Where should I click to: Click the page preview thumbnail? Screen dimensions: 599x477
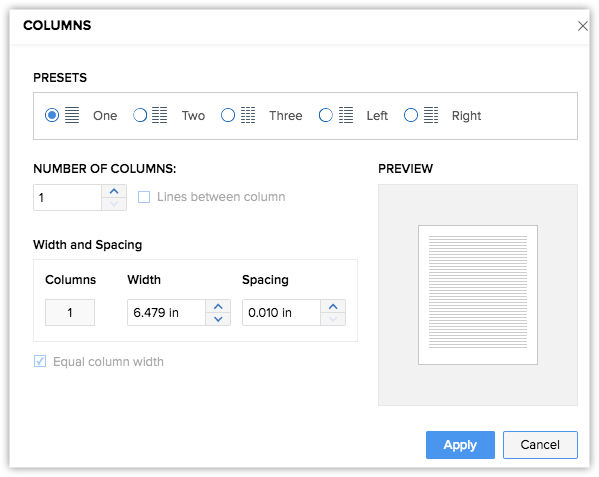[x=478, y=295]
